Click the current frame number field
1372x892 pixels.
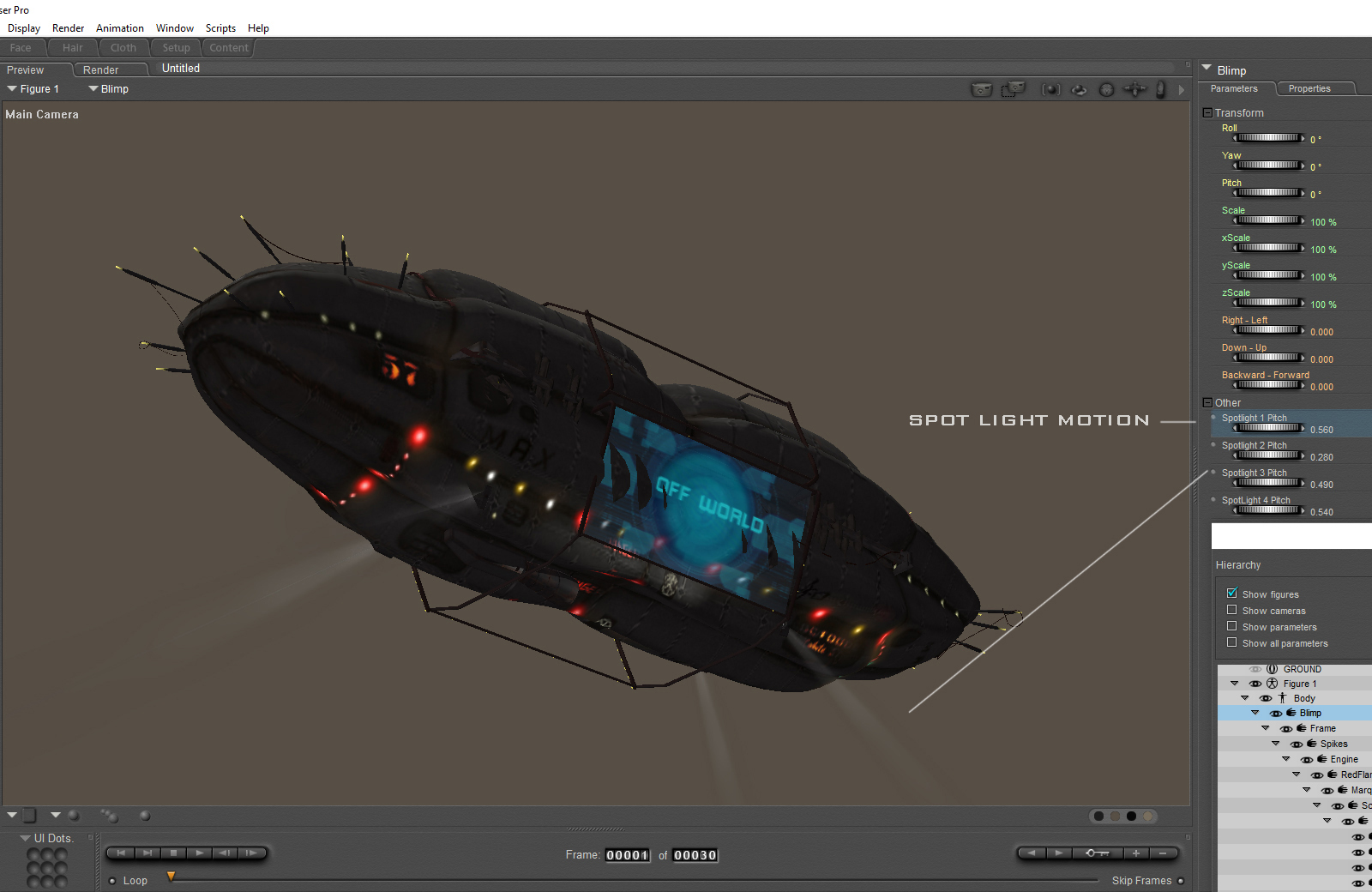pyautogui.click(x=628, y=855)
